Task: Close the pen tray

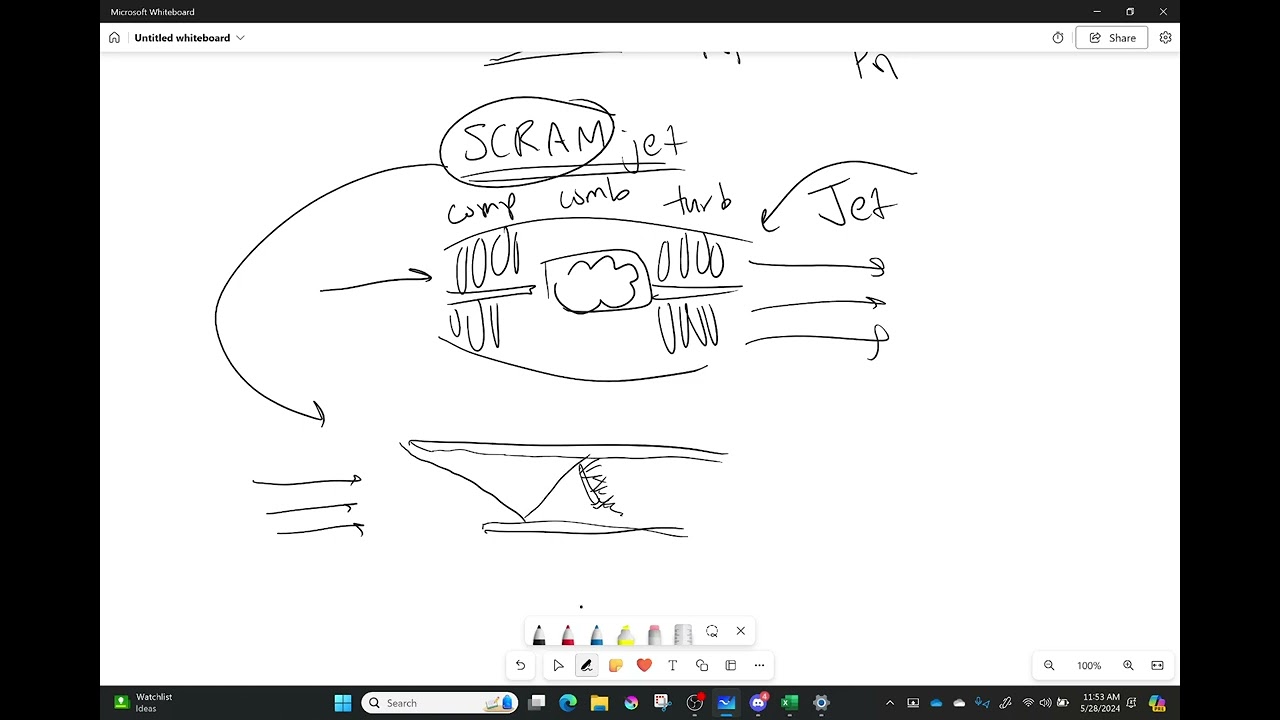Action: pos(741,631)
